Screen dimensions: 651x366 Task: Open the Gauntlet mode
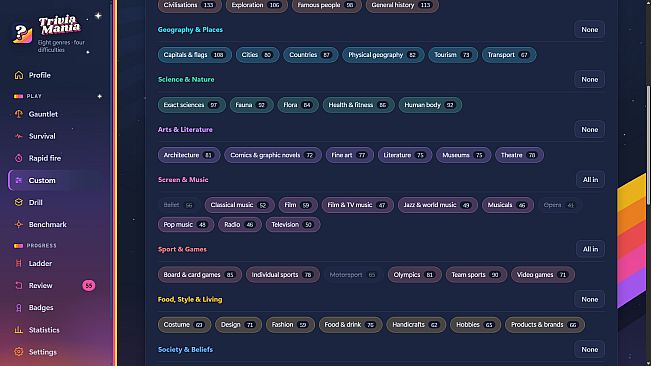pos(56,114)
